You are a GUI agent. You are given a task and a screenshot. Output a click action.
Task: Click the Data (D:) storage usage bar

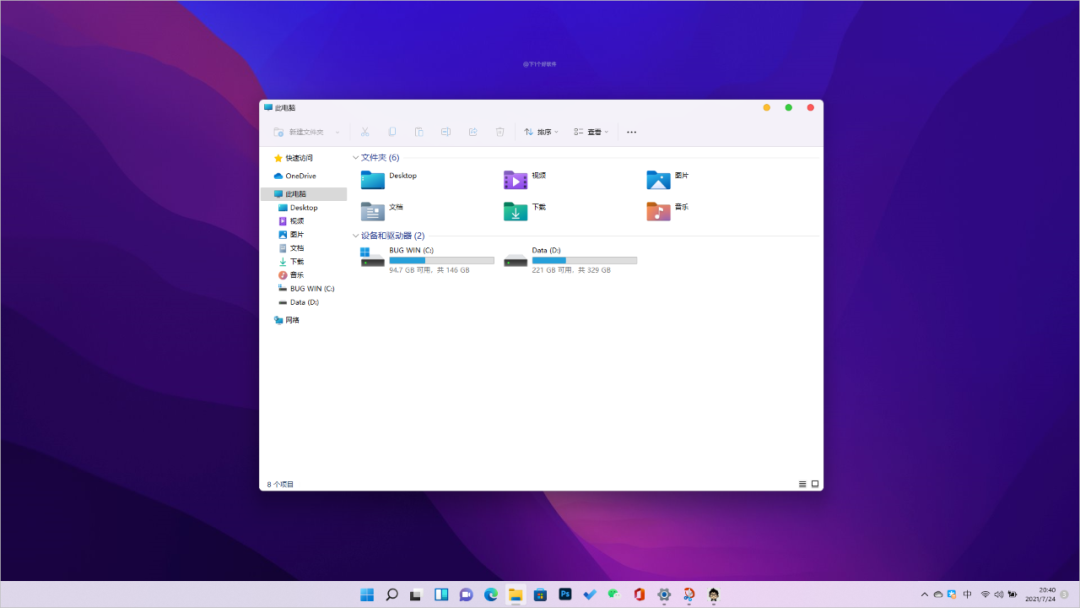pyautogui.click(x=584, y=260)
